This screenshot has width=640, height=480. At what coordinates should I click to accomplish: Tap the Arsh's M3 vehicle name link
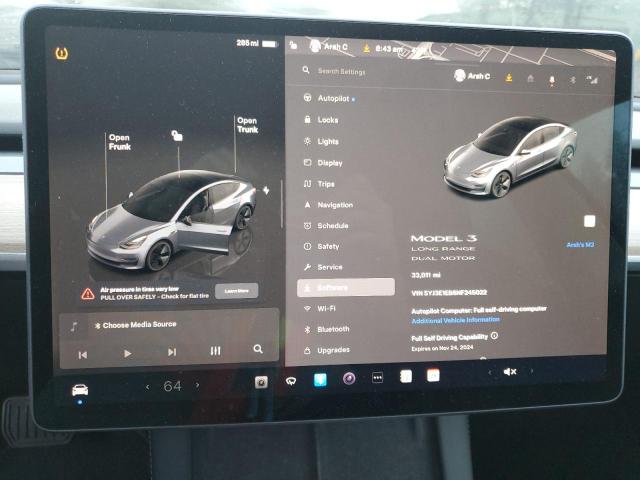[x=580, y=245]
